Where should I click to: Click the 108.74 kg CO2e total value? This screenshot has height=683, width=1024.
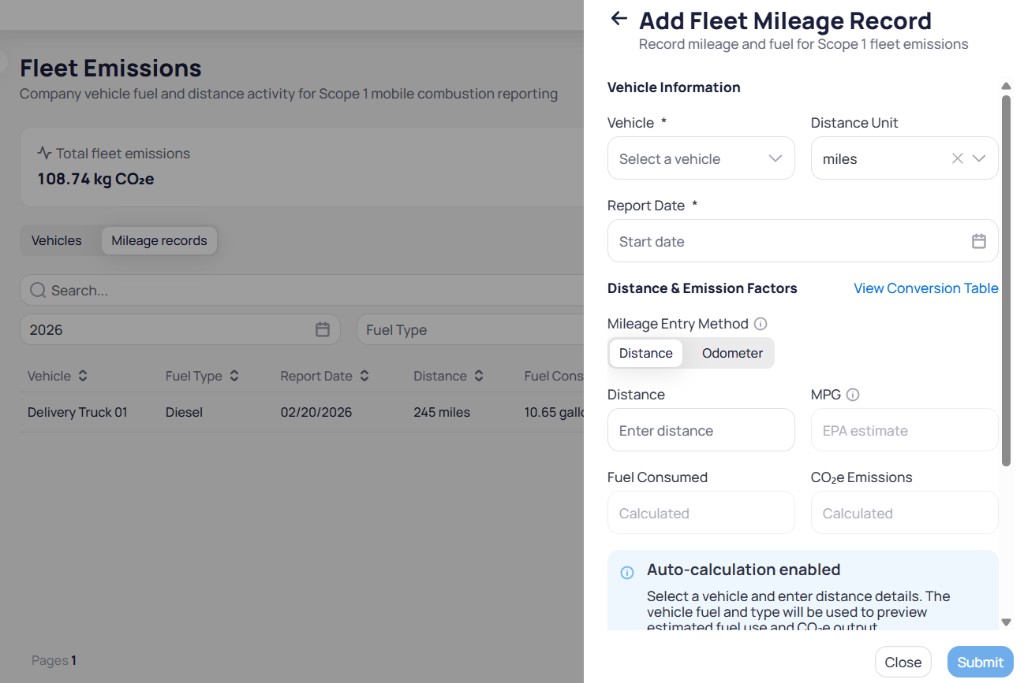95,179
